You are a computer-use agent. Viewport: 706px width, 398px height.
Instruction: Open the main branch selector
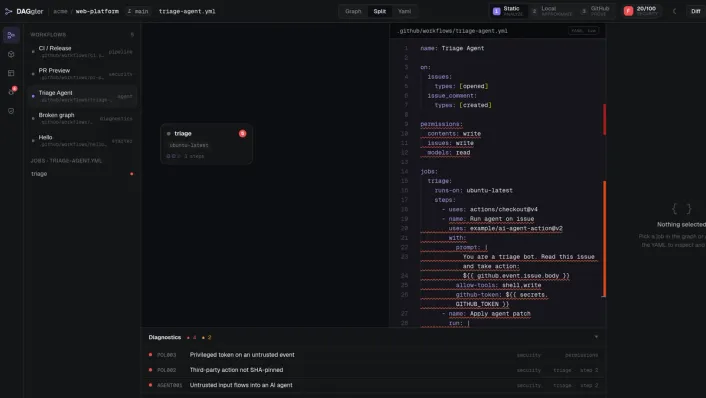(x=137, y=11)
